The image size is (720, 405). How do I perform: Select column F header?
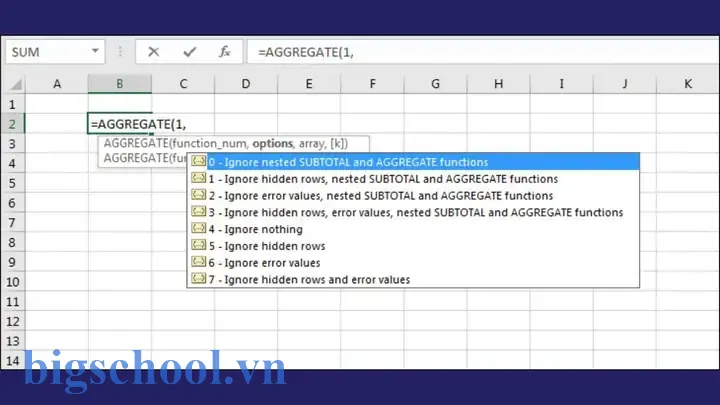(x=372, y=84)
